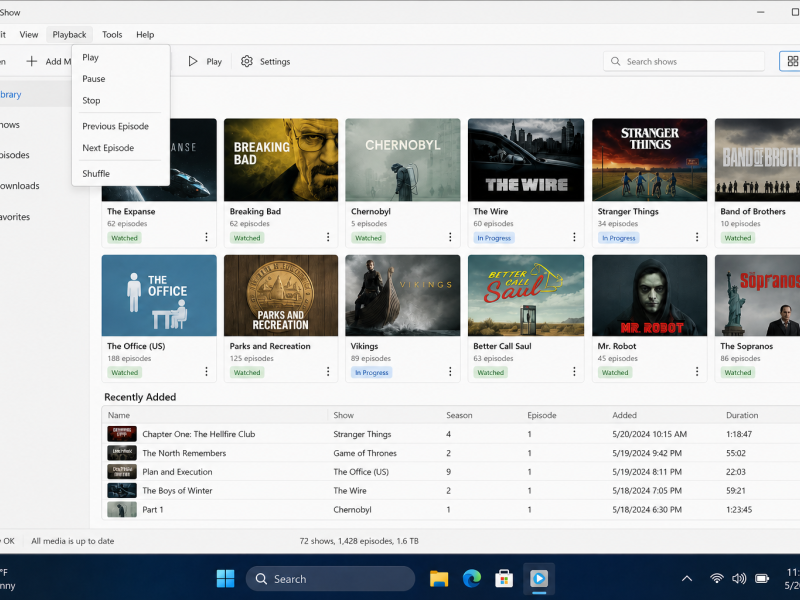This screenshot has width=800, height=600.
Task: Open The Expanse card three-dot menu
Action: (x=206, y=237)
